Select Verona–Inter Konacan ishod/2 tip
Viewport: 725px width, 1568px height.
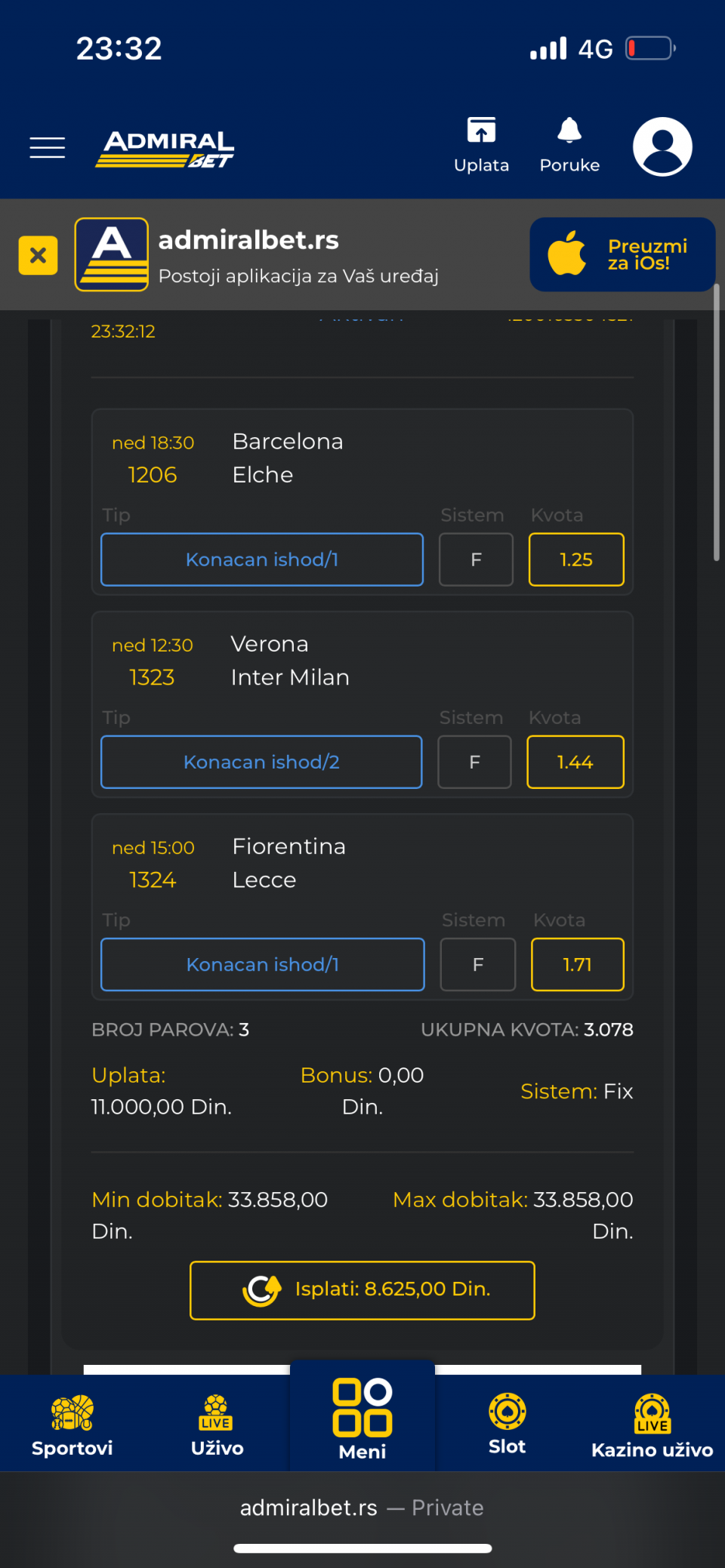(261, 762)
